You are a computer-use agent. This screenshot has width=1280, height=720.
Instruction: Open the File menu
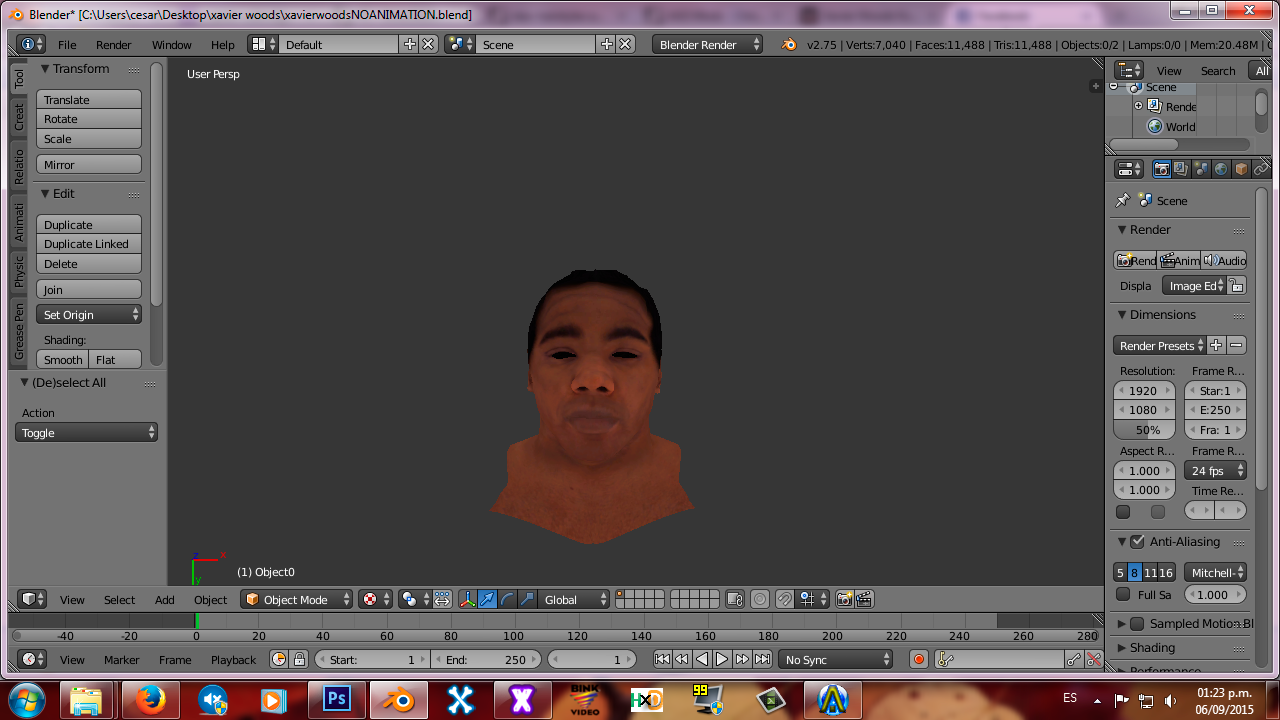(x=67, y=44)
